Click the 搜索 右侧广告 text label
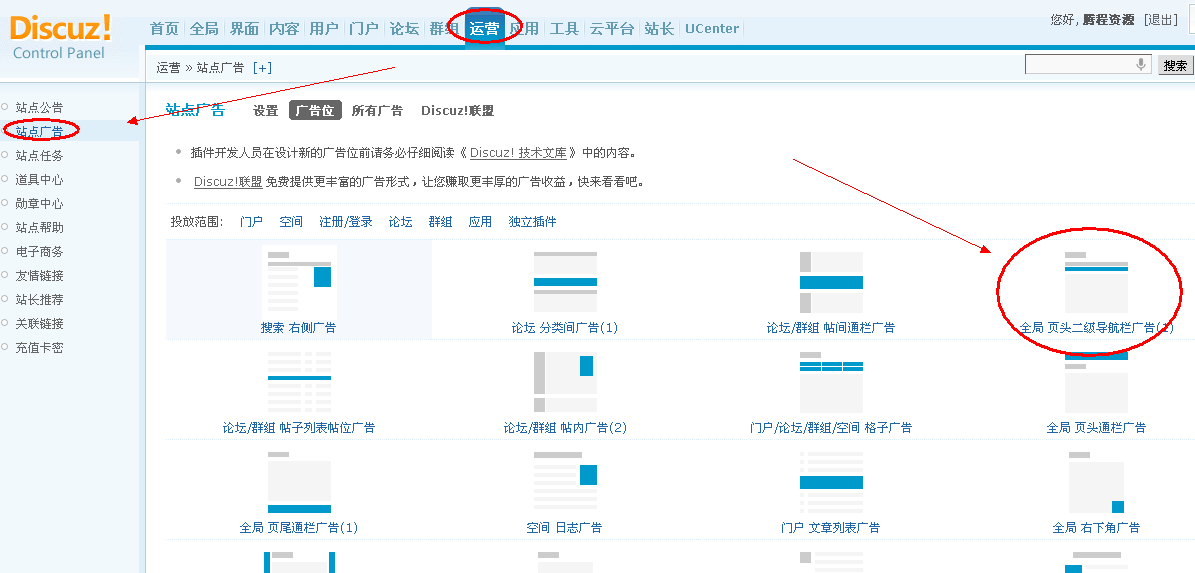Image resolution: width=1195 pixels, height=573 pixels. 298,328
